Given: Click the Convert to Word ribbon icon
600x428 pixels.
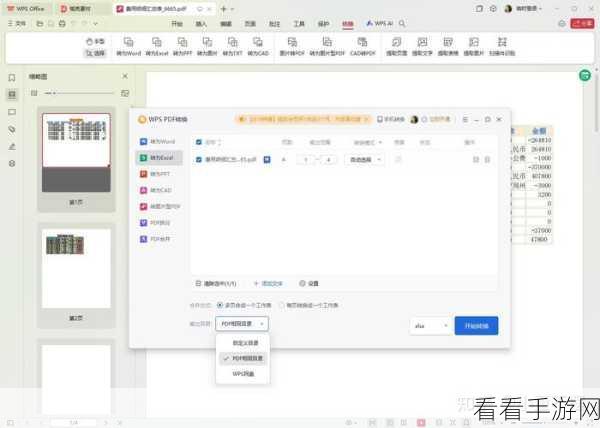Looking at the screenshot, I should [129, 46].
